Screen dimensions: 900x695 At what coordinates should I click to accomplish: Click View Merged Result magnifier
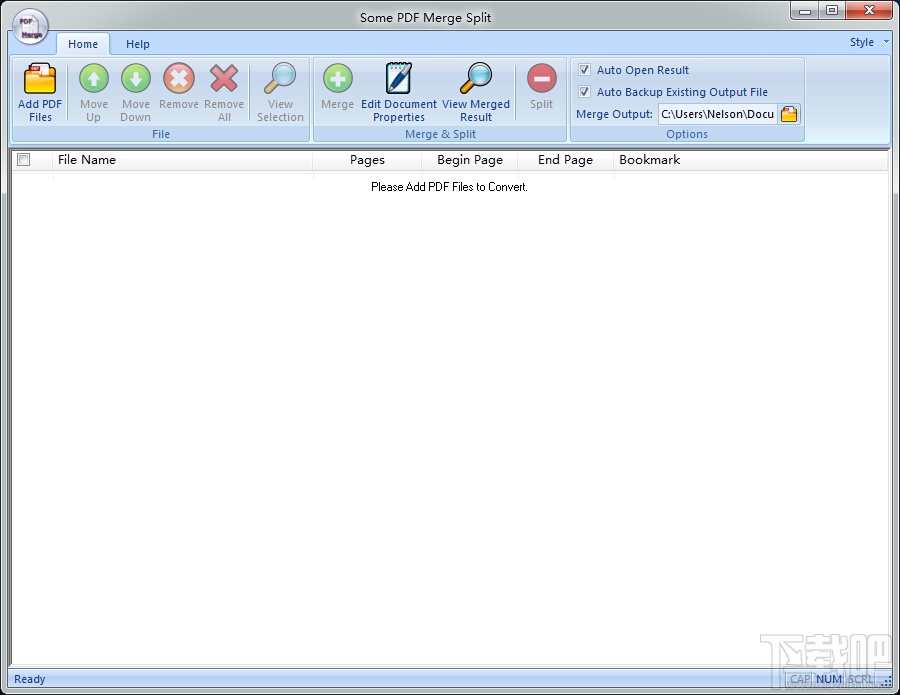point(476,79)
